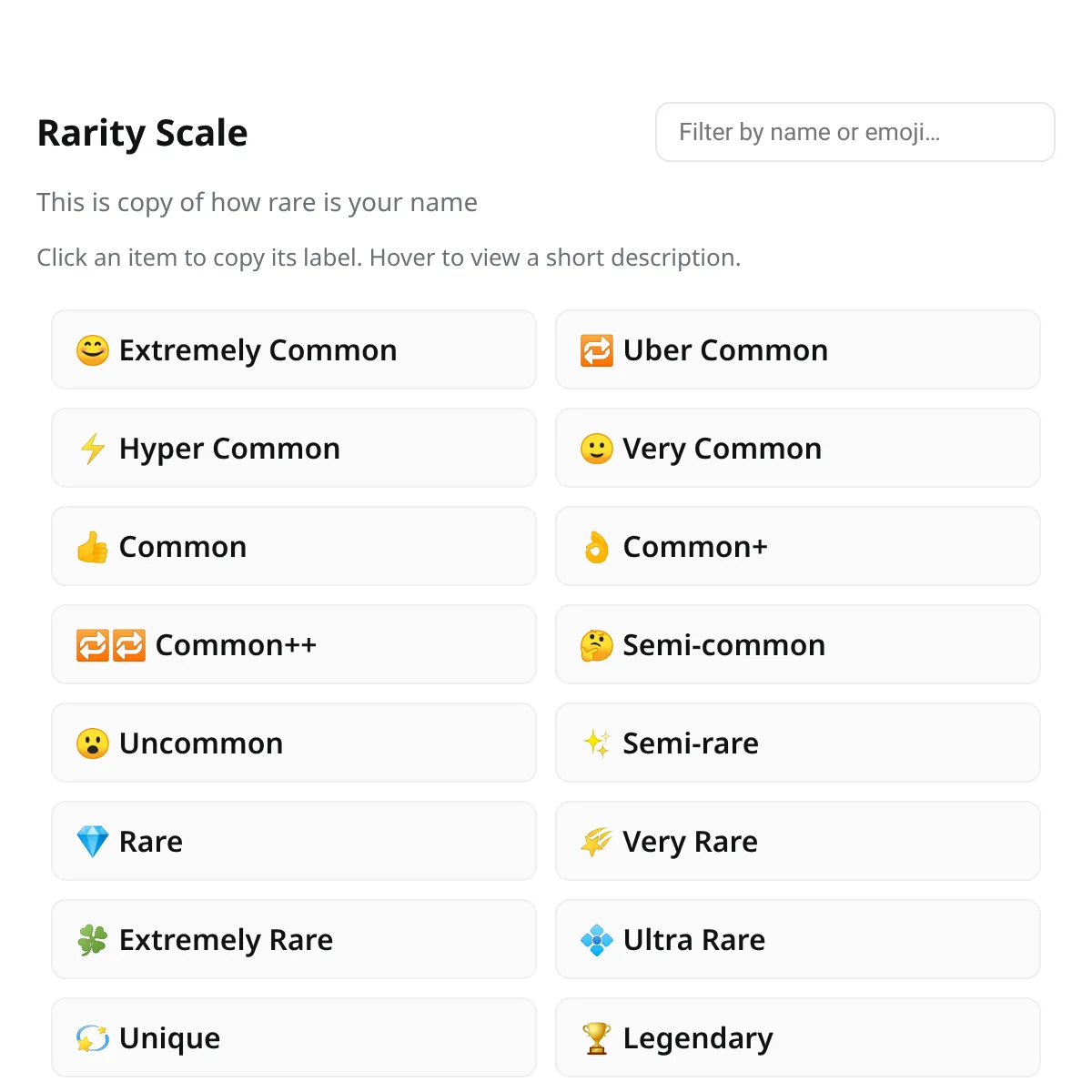This screenshot has height=1092, width=1092.
Task: Click the four-leaf clover icon for Extremely Rare
Action: 92,939
